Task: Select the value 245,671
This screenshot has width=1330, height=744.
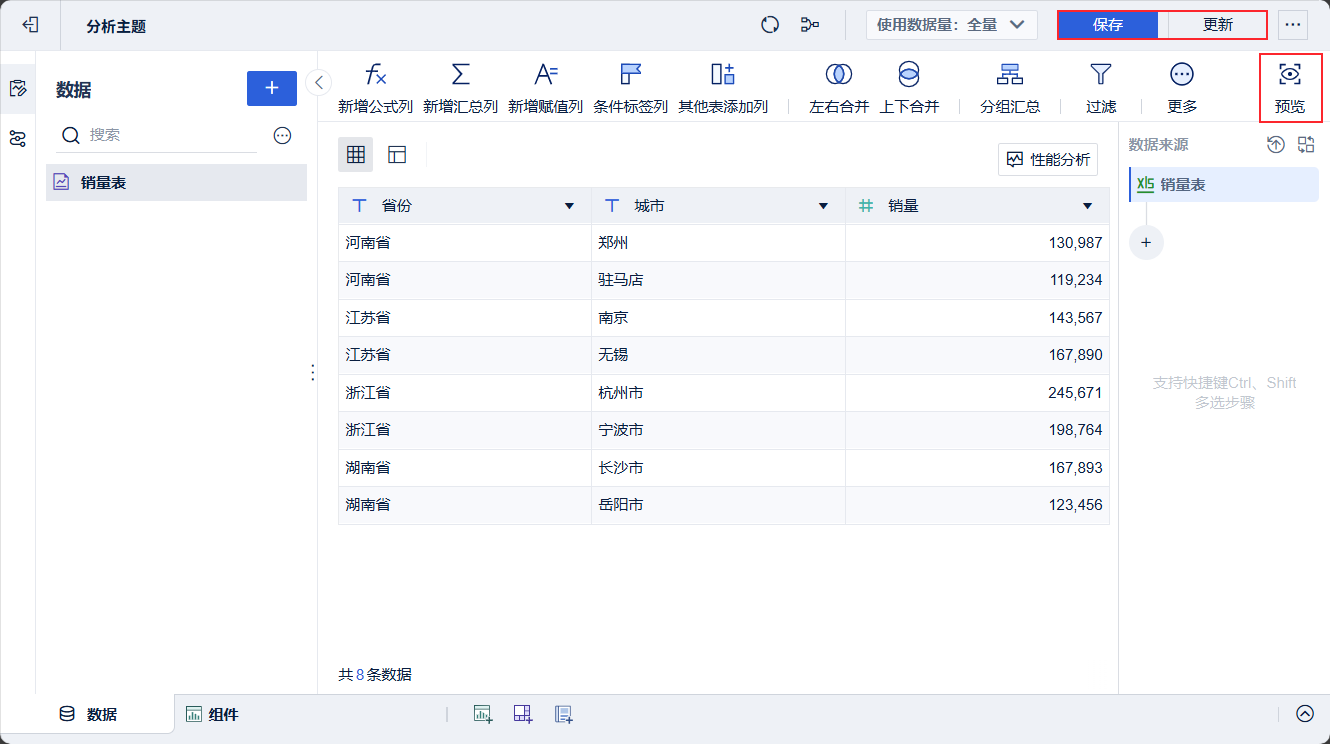Action: tap(1076, 393)
